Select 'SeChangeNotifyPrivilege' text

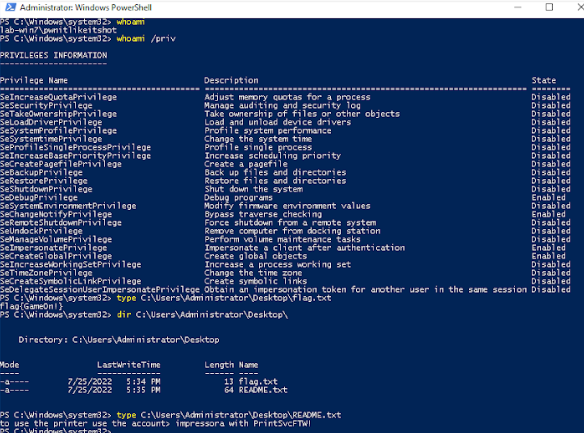pyautogui.click(x=56, y=214)
